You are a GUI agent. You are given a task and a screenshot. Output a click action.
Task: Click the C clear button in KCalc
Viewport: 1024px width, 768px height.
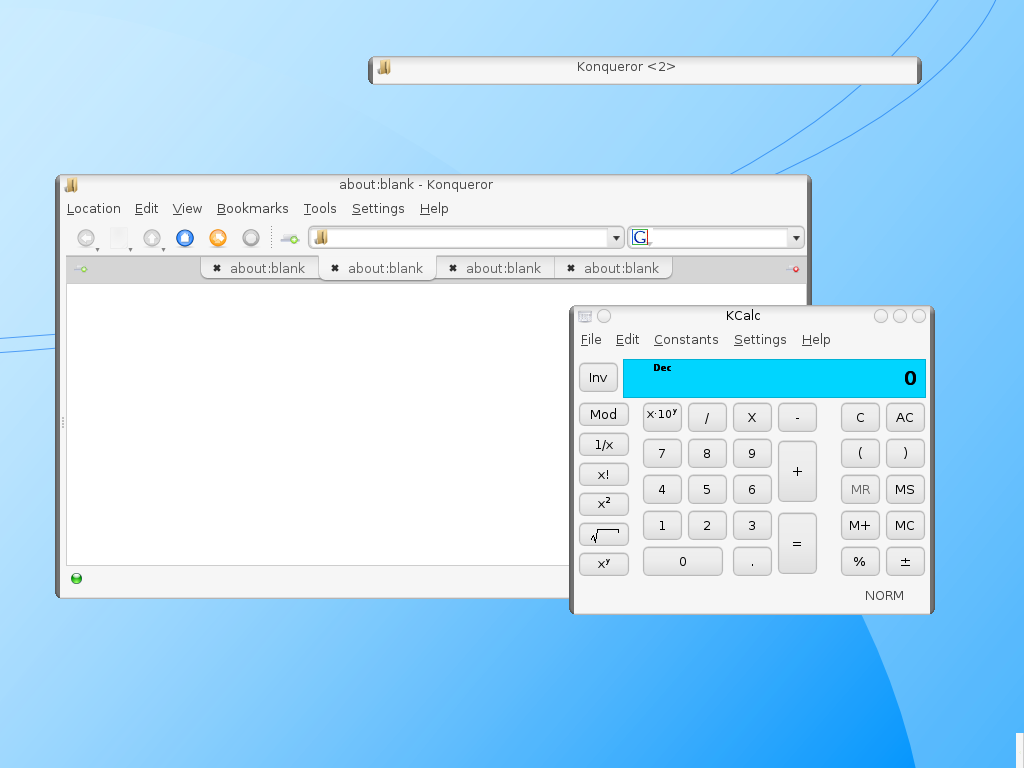click(860, 417)
